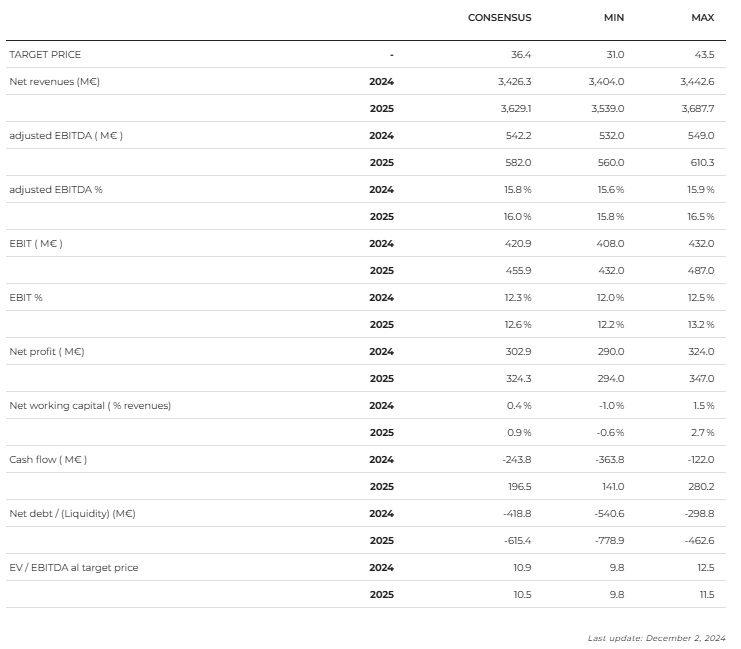The height and width of the screenshot is (649, 741).
Task: Select the TARGET PRICE row label
Action: click(x=45, y=54)
